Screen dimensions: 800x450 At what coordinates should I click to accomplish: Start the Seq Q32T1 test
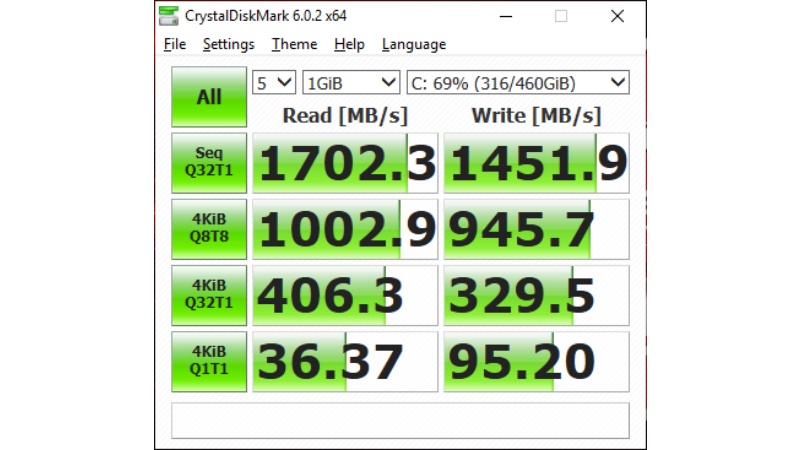(209, 163)
